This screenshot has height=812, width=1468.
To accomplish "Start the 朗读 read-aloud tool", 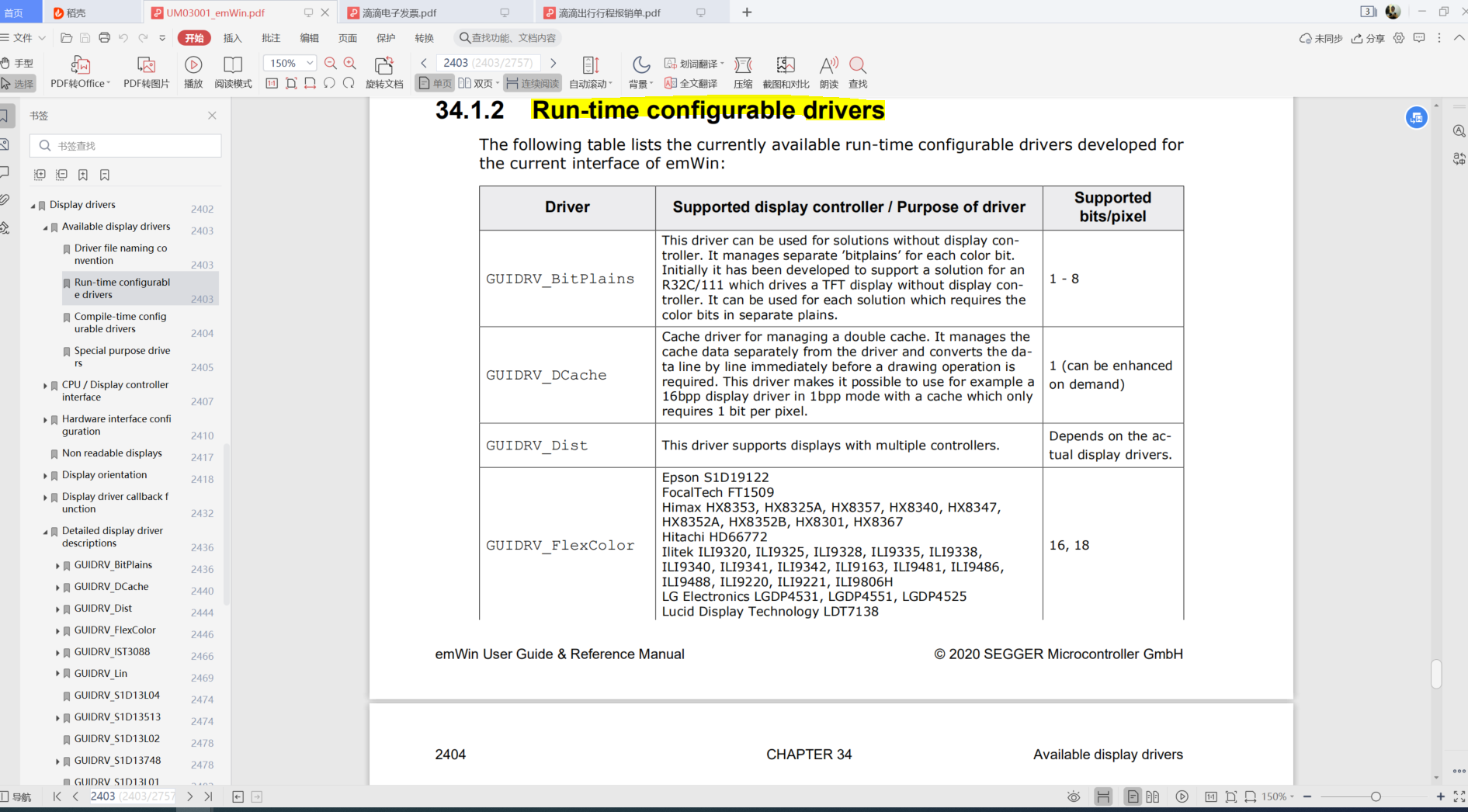I will (x=829, y=72).
